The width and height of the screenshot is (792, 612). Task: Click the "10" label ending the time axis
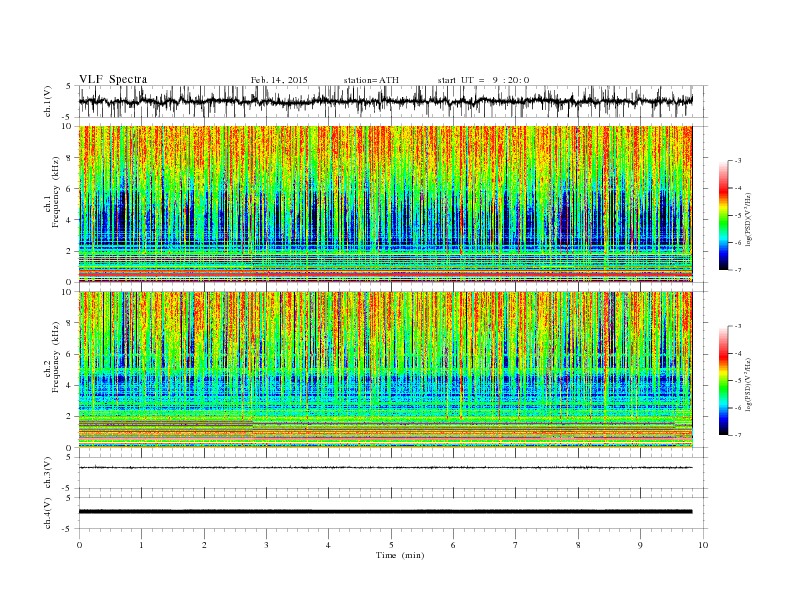[x=703, y=545]
